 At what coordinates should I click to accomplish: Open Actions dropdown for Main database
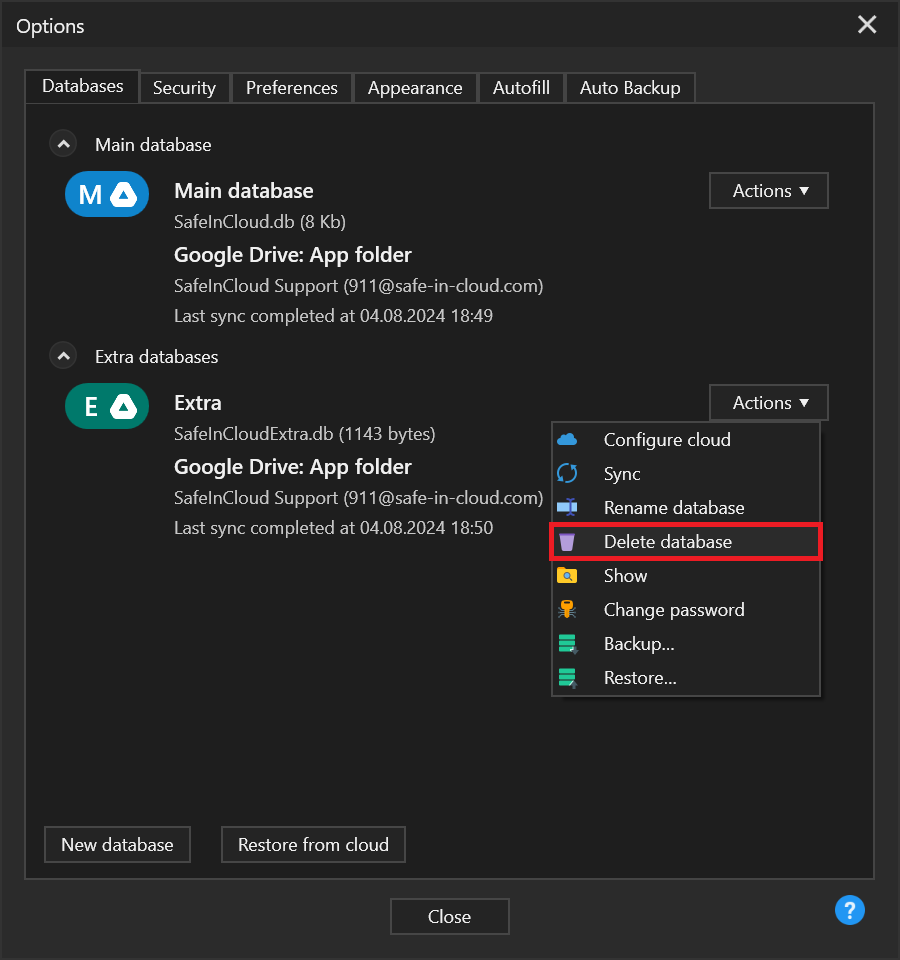[x=769, y=191]
